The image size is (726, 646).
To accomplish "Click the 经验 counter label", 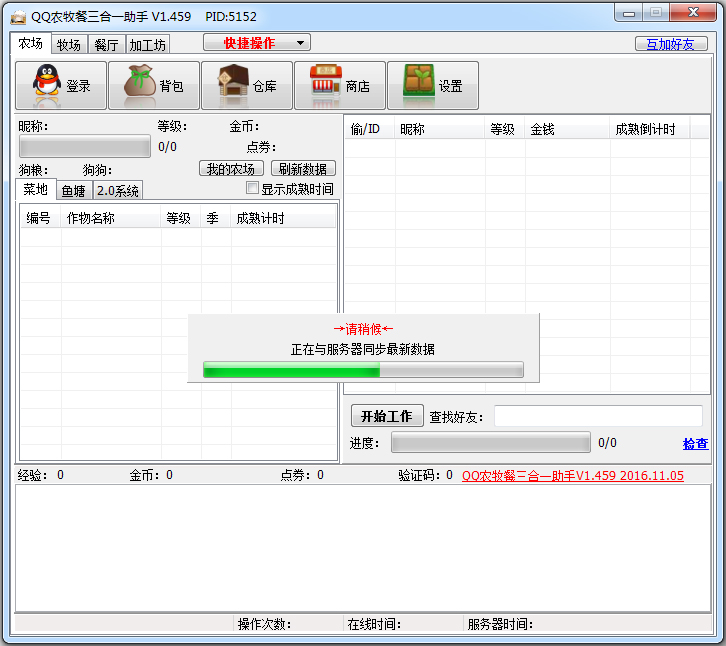I will (x=32, y=475).
